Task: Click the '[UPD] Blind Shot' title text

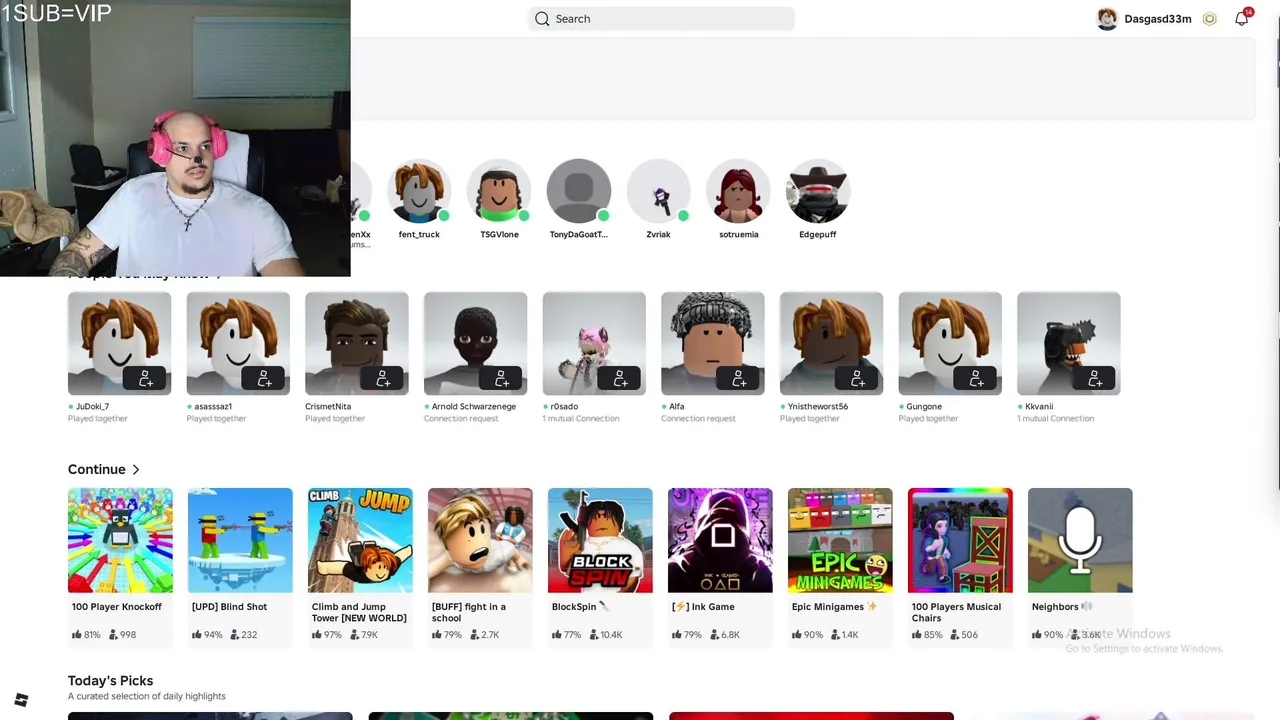Action: click(230, 607)
